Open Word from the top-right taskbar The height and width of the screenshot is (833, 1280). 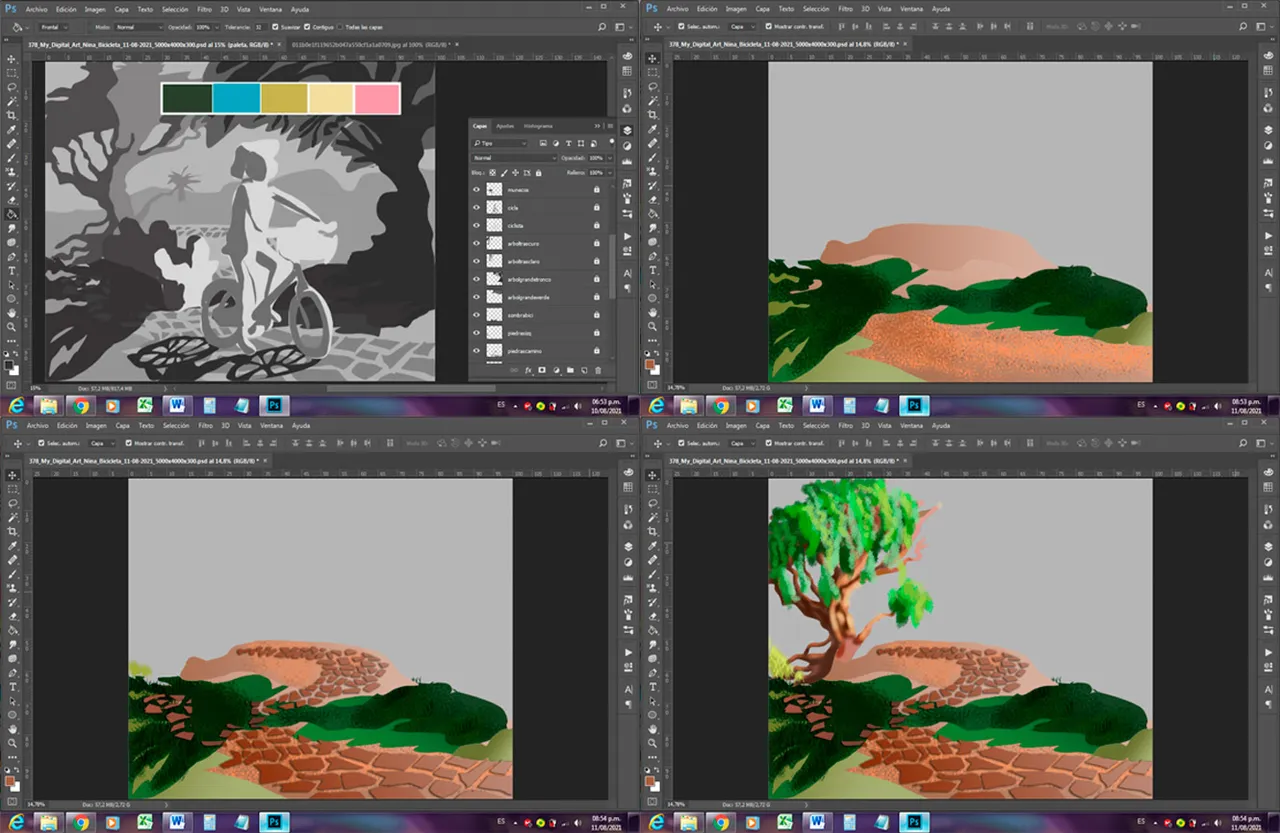[x=817, y=406]
